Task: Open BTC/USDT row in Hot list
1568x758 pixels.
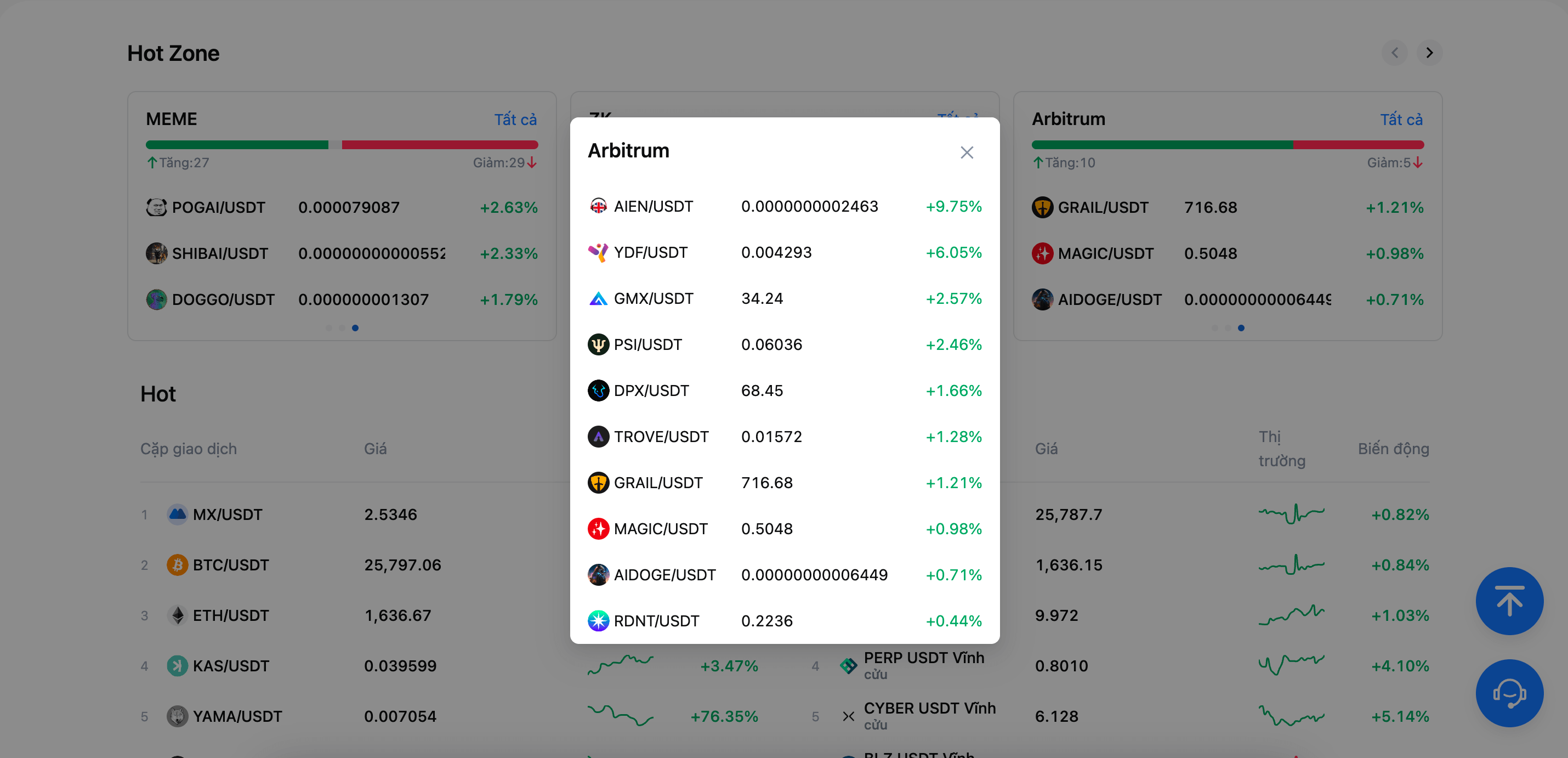Action: point(449,565)
